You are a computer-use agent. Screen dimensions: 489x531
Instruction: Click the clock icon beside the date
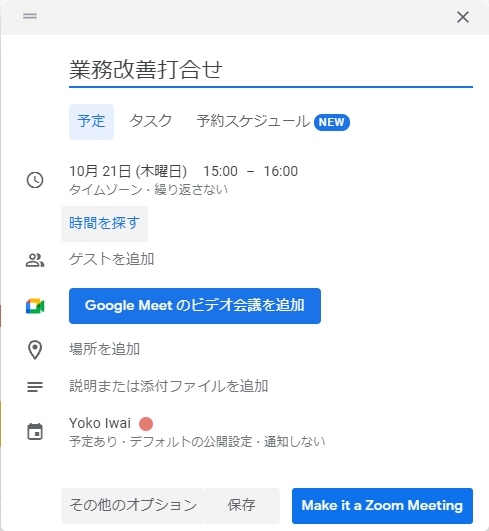pos(35,180)
